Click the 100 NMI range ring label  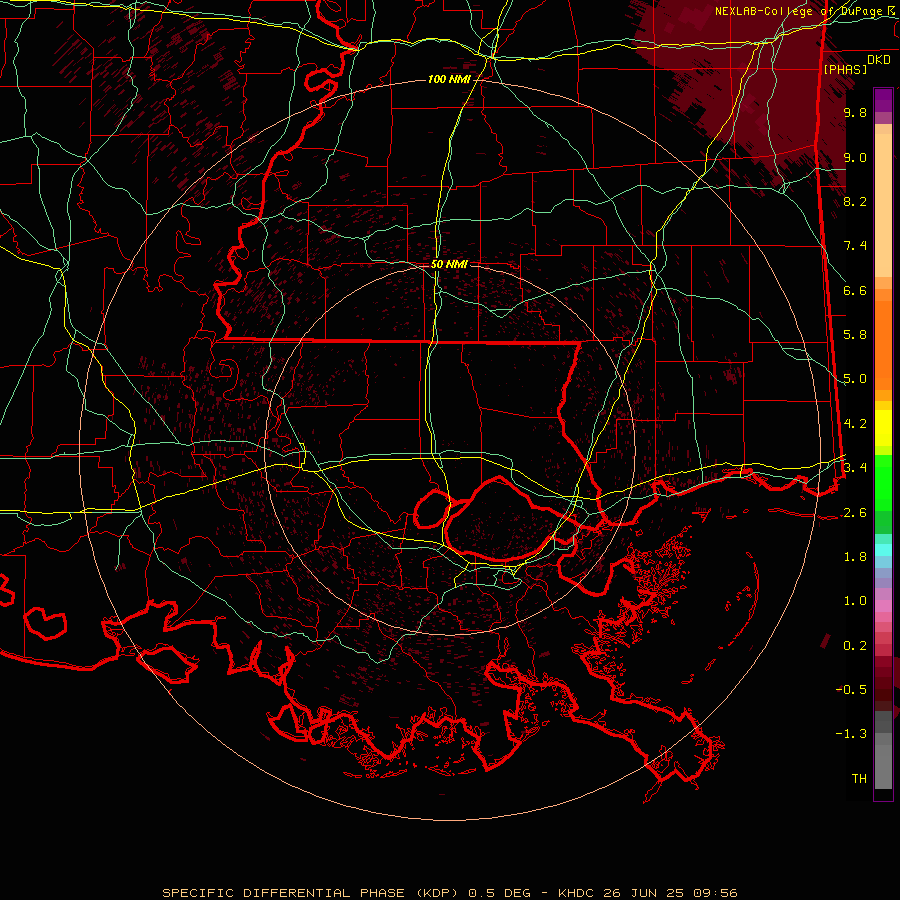449,79
